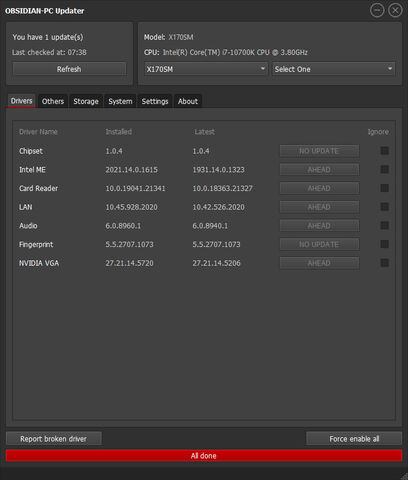Click the Installed column header
408x480 pixels.
119,132
